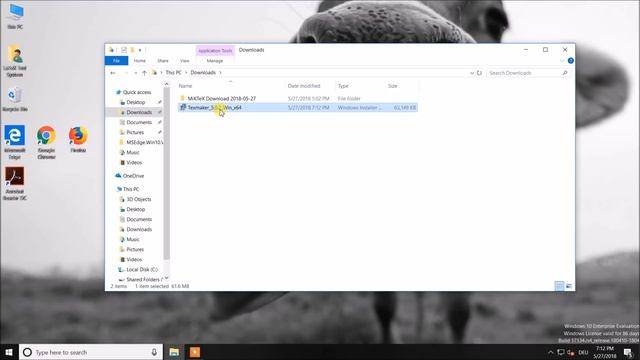Click the microphone icon in taskbar search
Screen dimensions: 640x360
pyautogui.click(x=154, y=352)
